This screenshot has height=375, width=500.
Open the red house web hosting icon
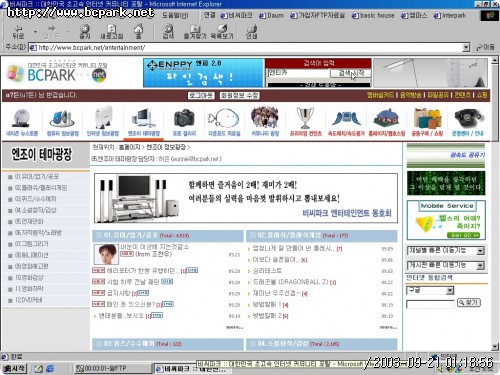coord(387,122)
